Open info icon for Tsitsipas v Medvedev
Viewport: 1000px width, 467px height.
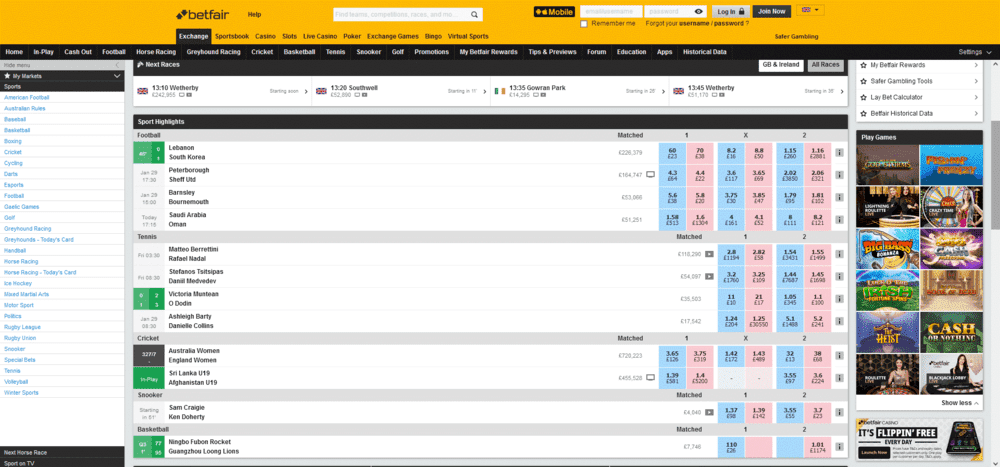(x=839, y=276)
